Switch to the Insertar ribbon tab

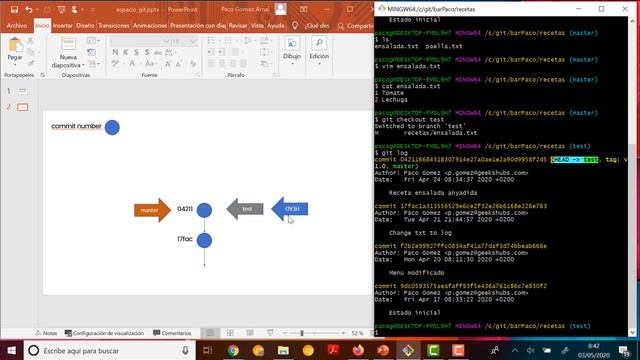coord(62,25)
